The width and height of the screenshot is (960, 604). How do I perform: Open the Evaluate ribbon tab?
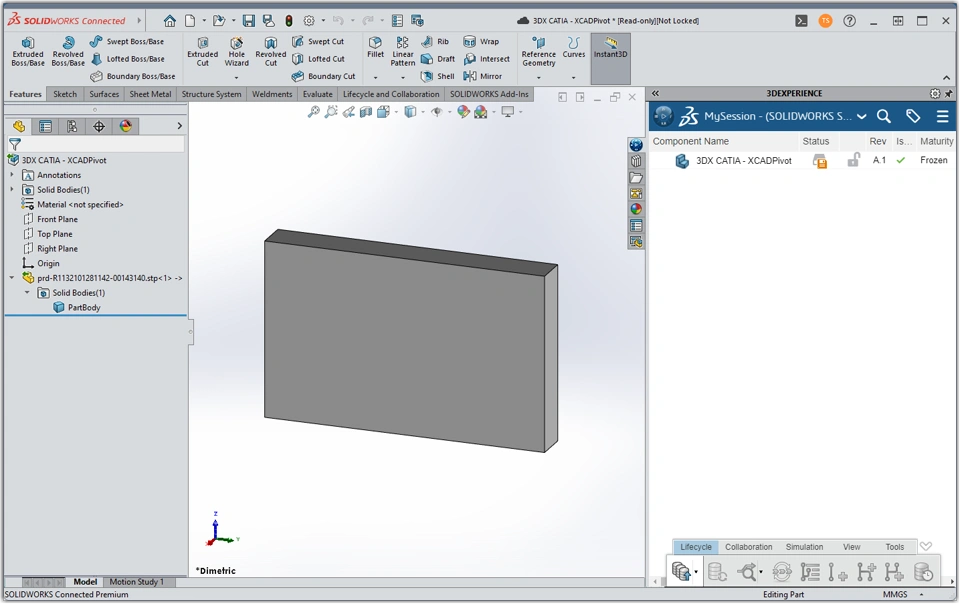(318, 94)
